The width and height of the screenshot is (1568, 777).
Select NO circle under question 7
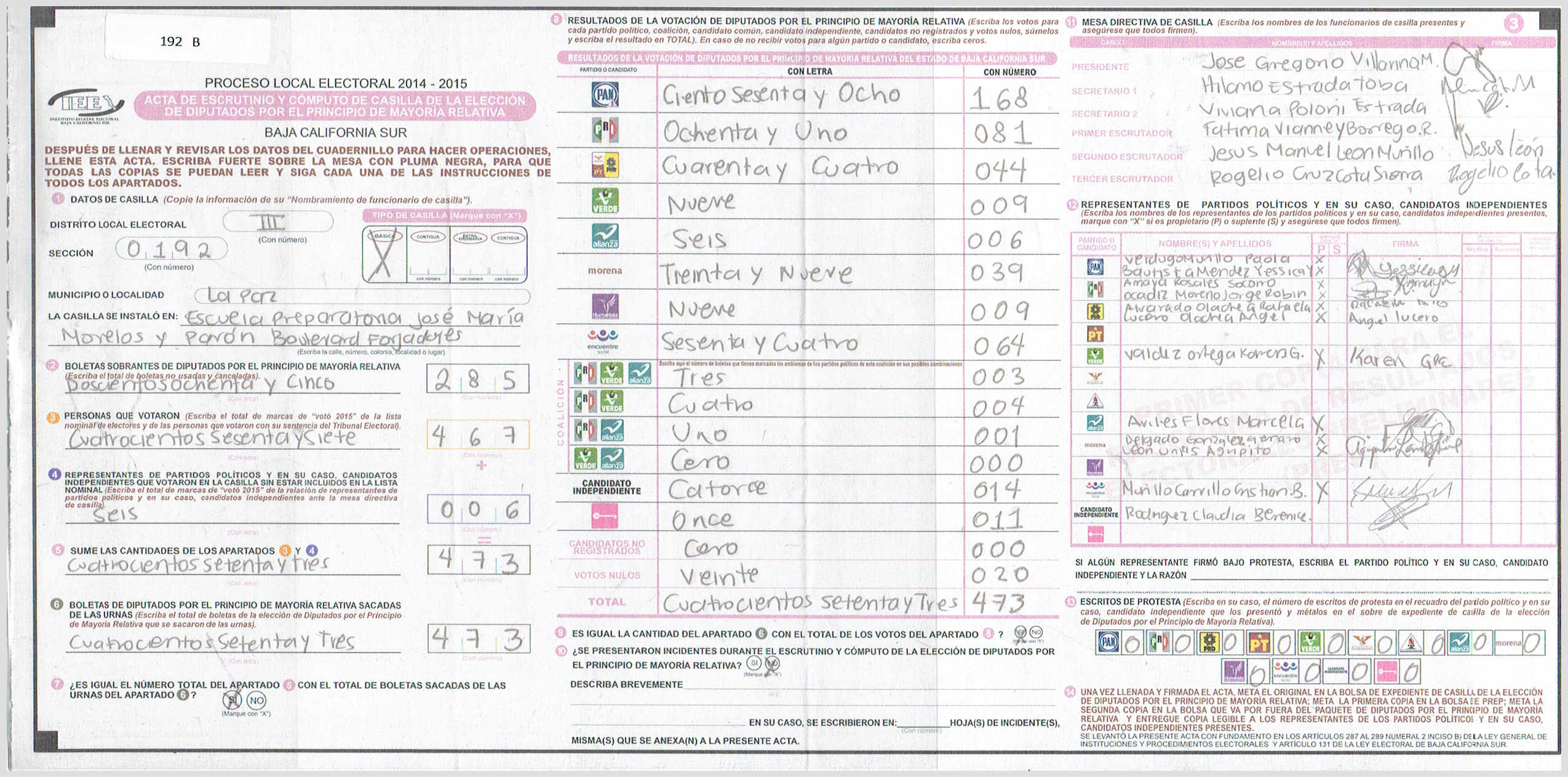tap(257, 700)
